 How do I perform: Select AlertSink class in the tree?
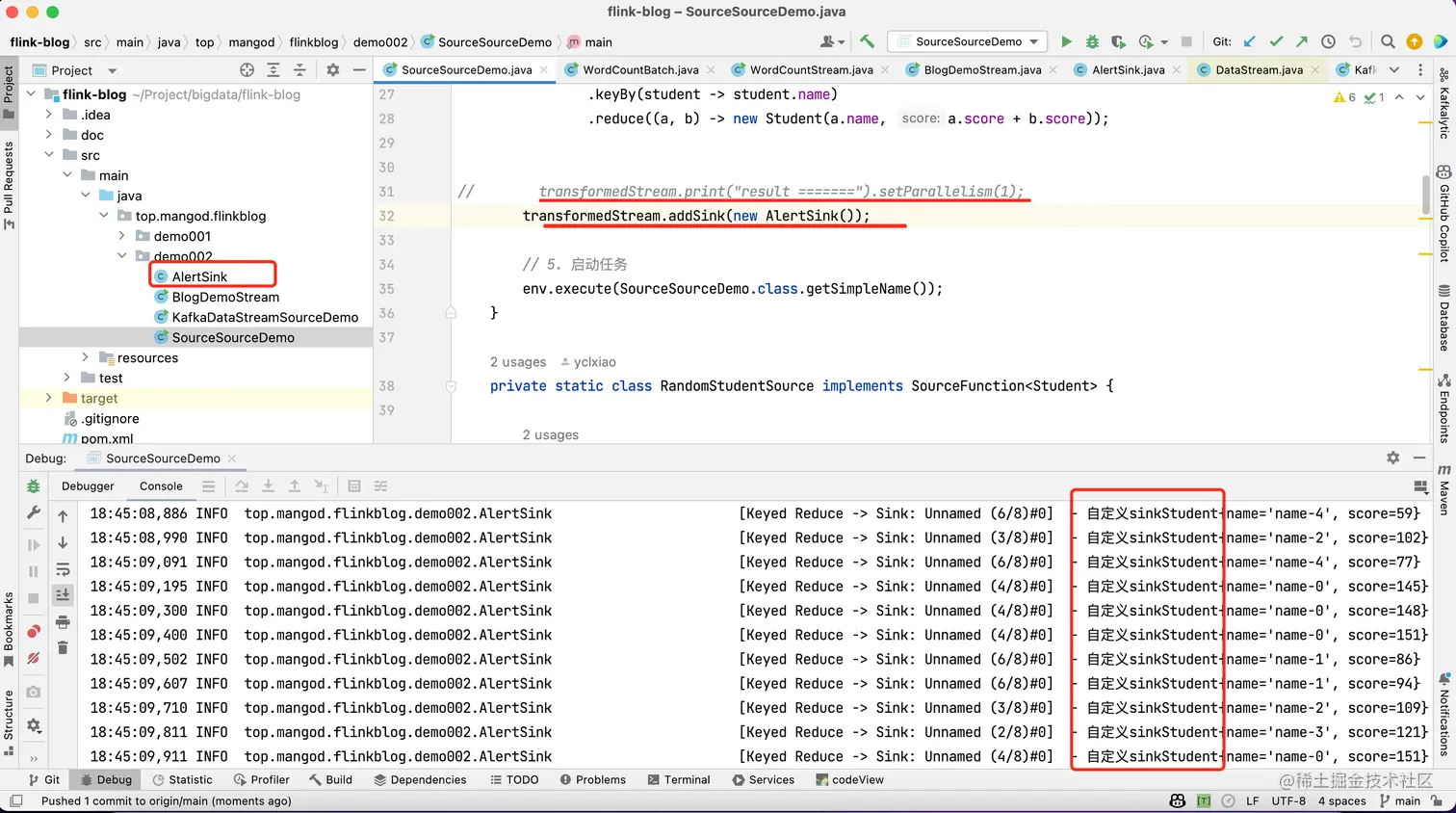click(199, 276)
